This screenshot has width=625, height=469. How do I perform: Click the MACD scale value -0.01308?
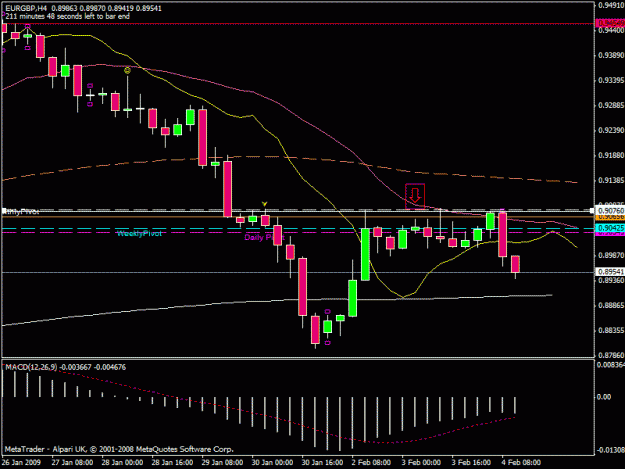tap(610, 450)
